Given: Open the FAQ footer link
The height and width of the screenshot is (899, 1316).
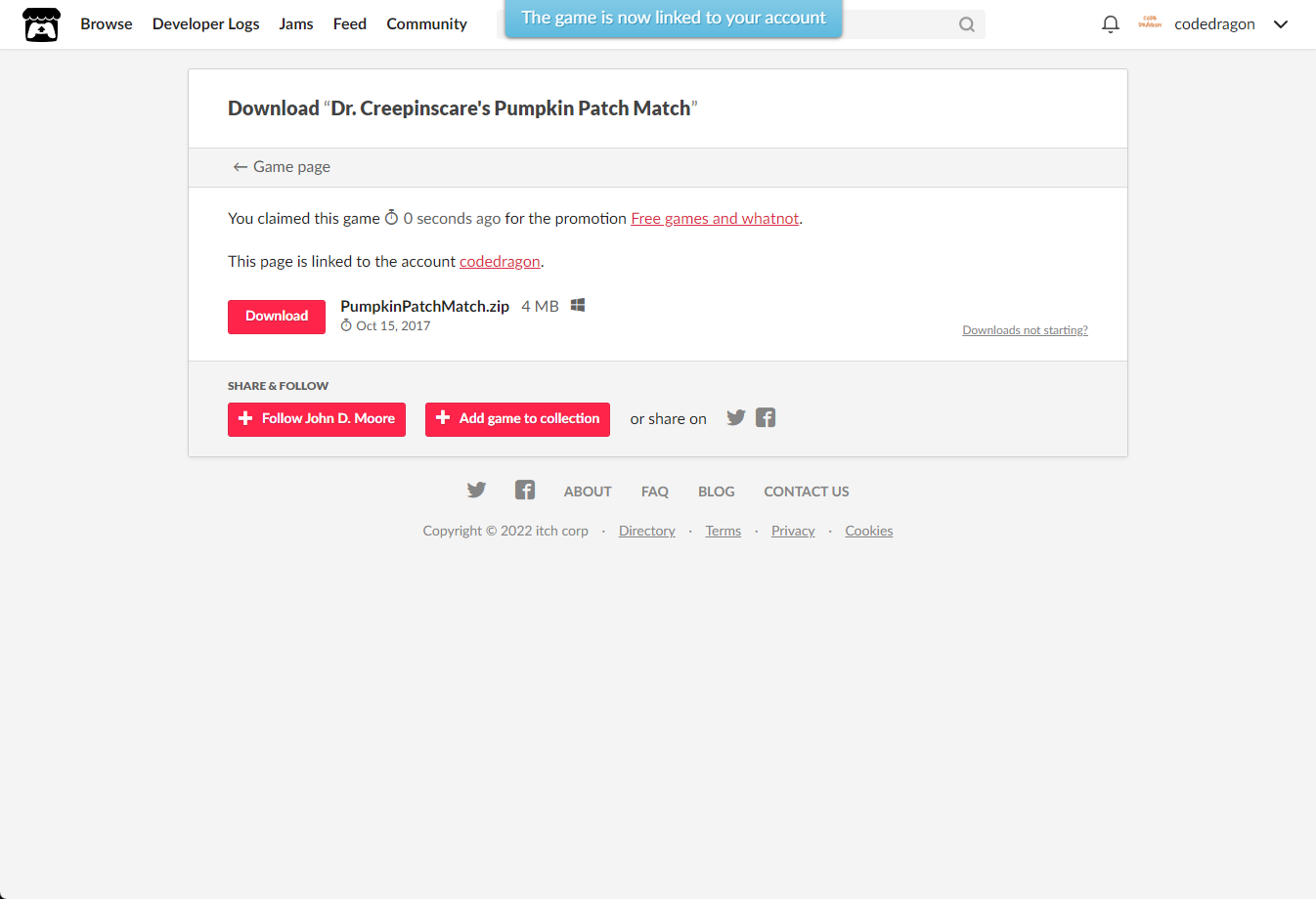Looking at the screenshot, I should [x=655, y=492].
